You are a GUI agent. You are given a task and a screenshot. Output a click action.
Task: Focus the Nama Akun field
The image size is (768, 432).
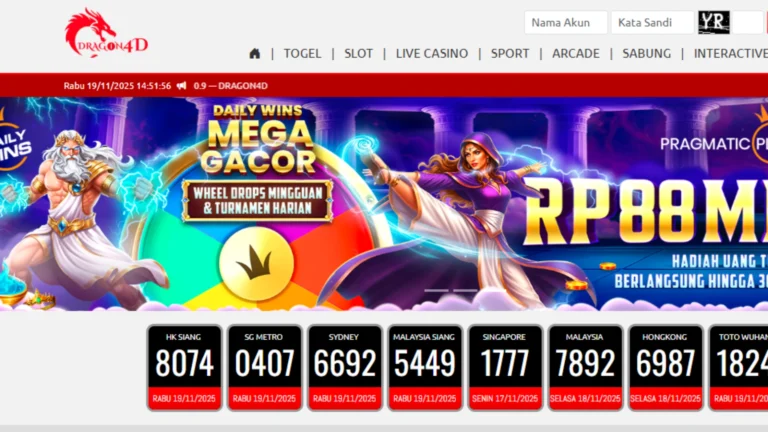[566, 23]
